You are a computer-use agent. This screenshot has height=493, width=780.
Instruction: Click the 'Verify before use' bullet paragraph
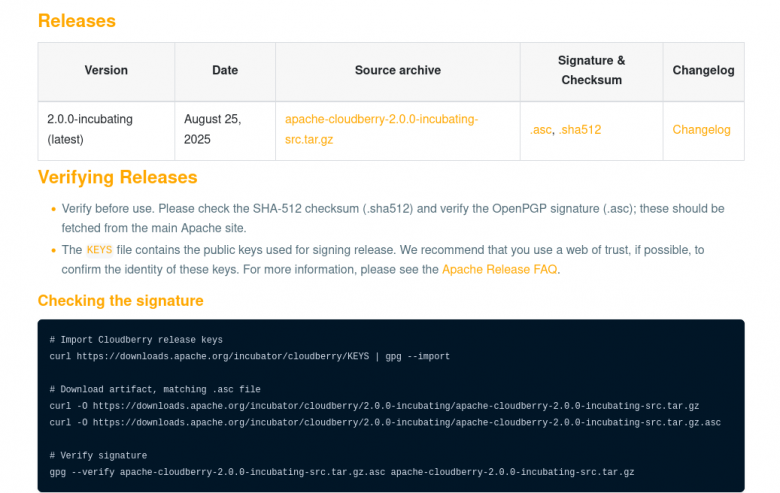point(392,218)
